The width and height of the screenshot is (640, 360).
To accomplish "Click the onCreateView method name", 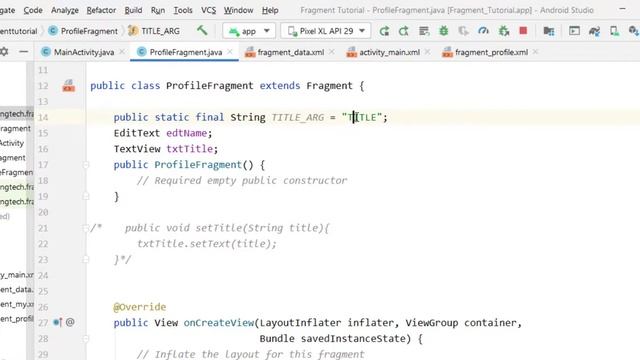I will (219, 323).
